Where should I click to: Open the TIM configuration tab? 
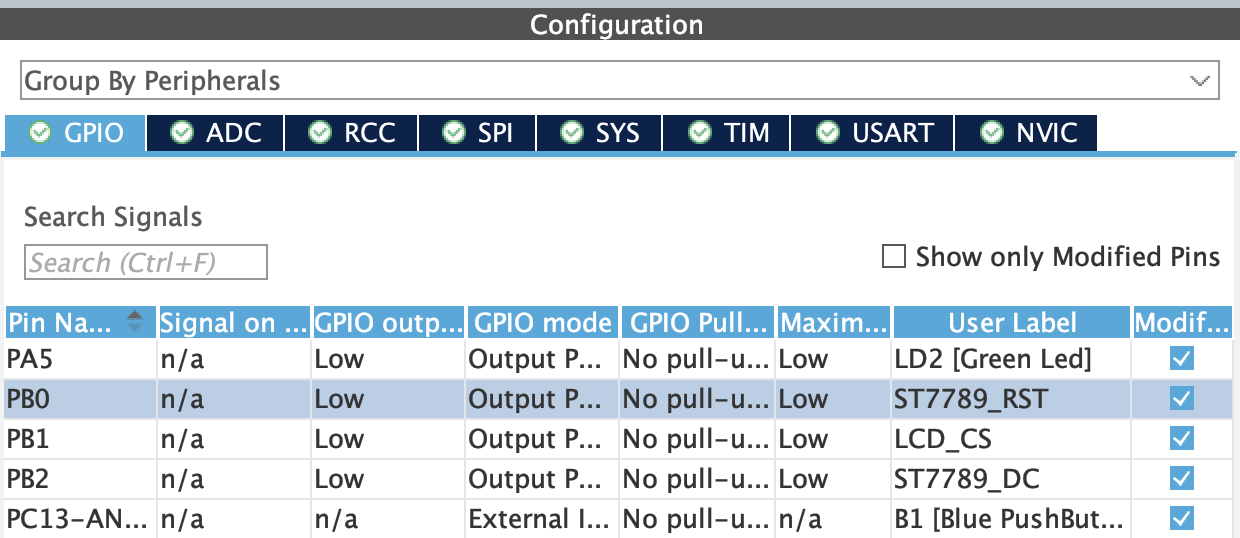pyautogui.click(x=726, y=133)
